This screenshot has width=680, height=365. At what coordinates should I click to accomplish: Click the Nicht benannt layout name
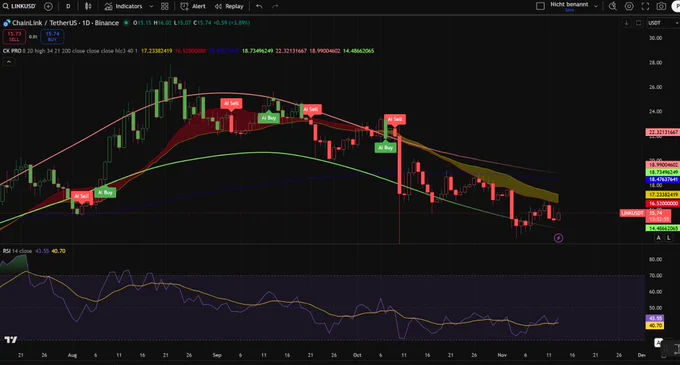(569, 4)
